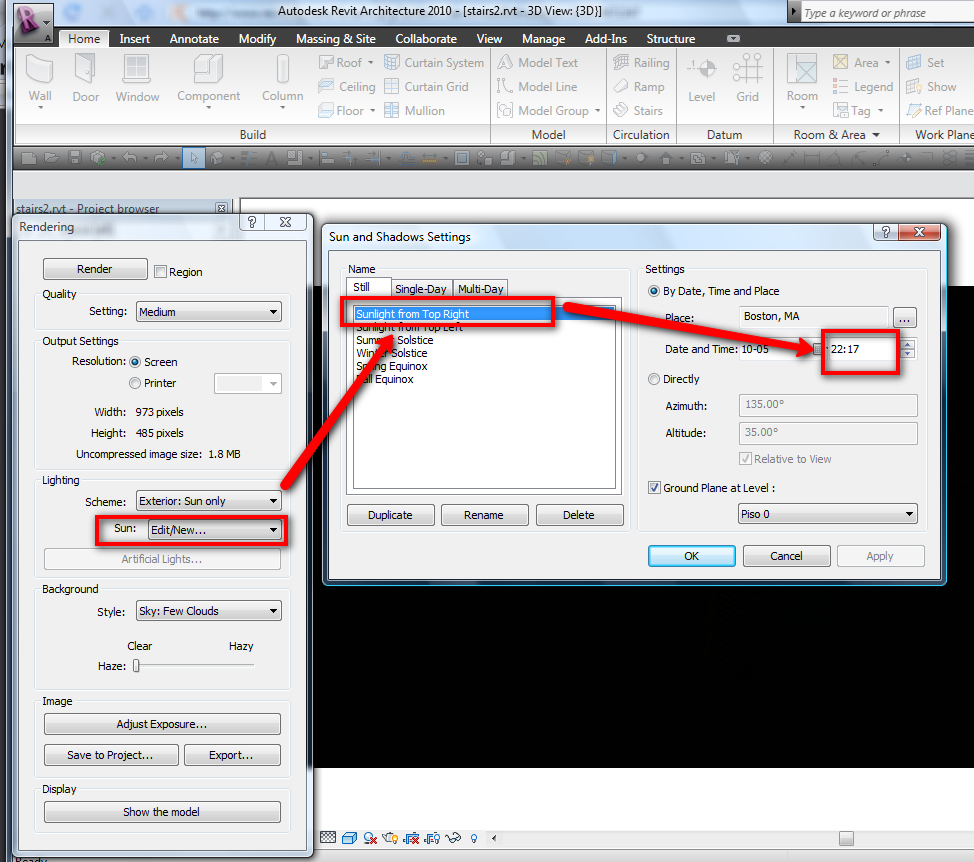Select the Component tool icon
The width and height of the screenshot is (974, 862).
pyautogui.click(x=208, y=68)
